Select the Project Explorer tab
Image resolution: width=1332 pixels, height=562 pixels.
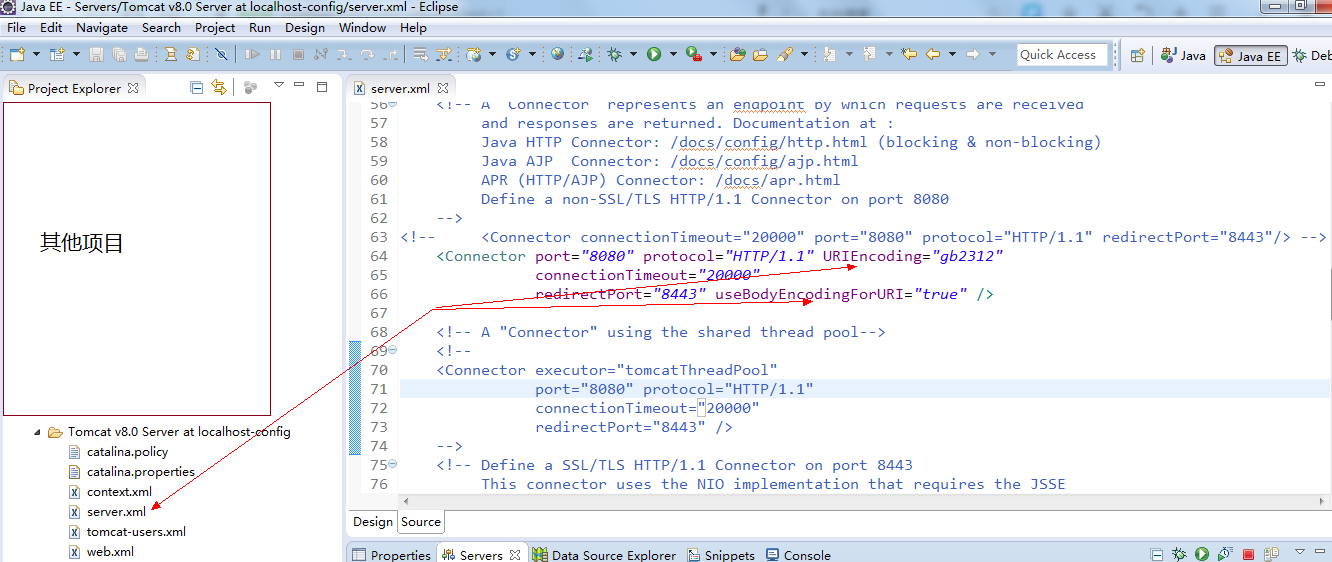tap(74, 88)
